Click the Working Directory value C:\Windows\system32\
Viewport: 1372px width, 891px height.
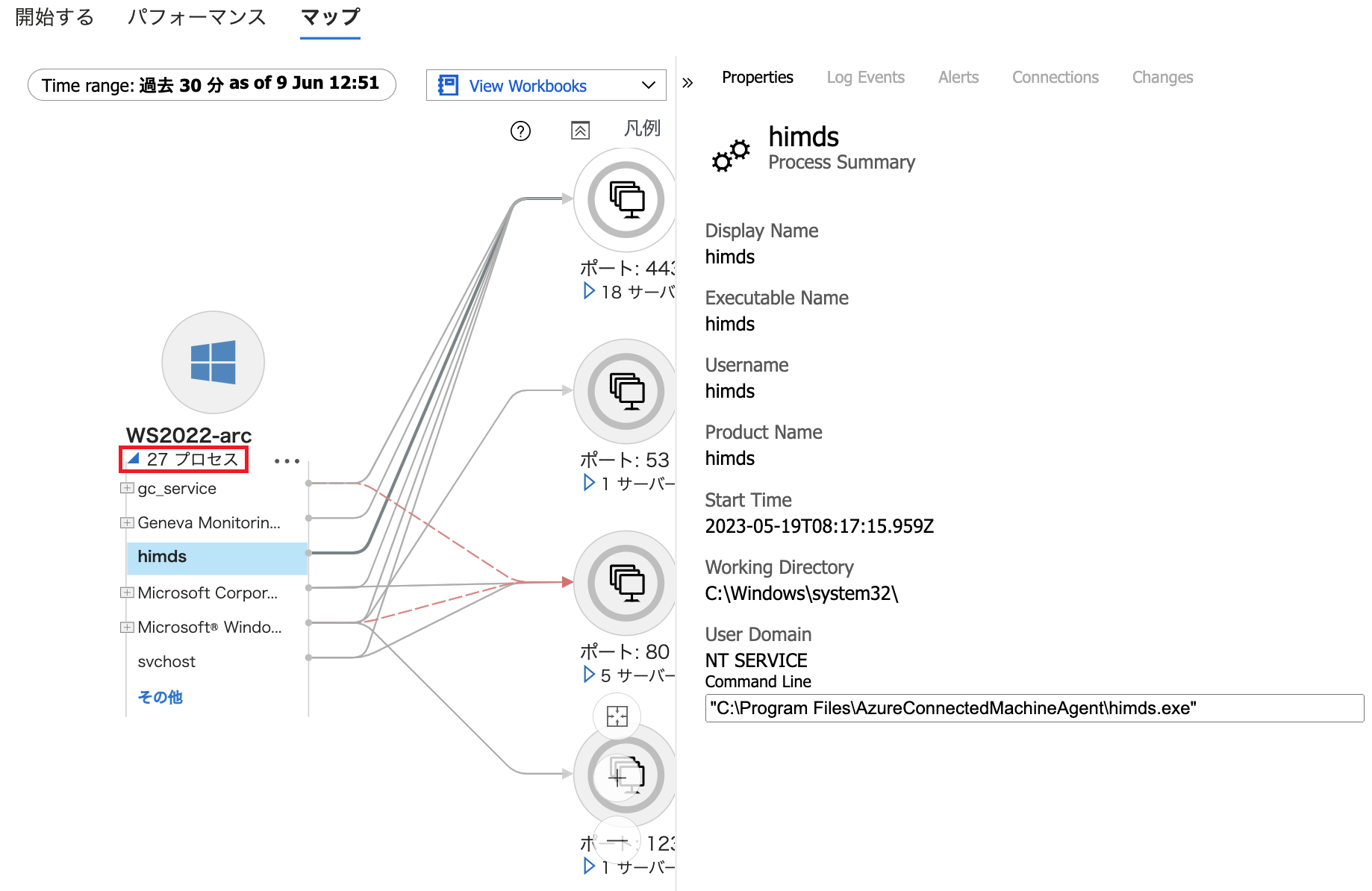point(801,593)
